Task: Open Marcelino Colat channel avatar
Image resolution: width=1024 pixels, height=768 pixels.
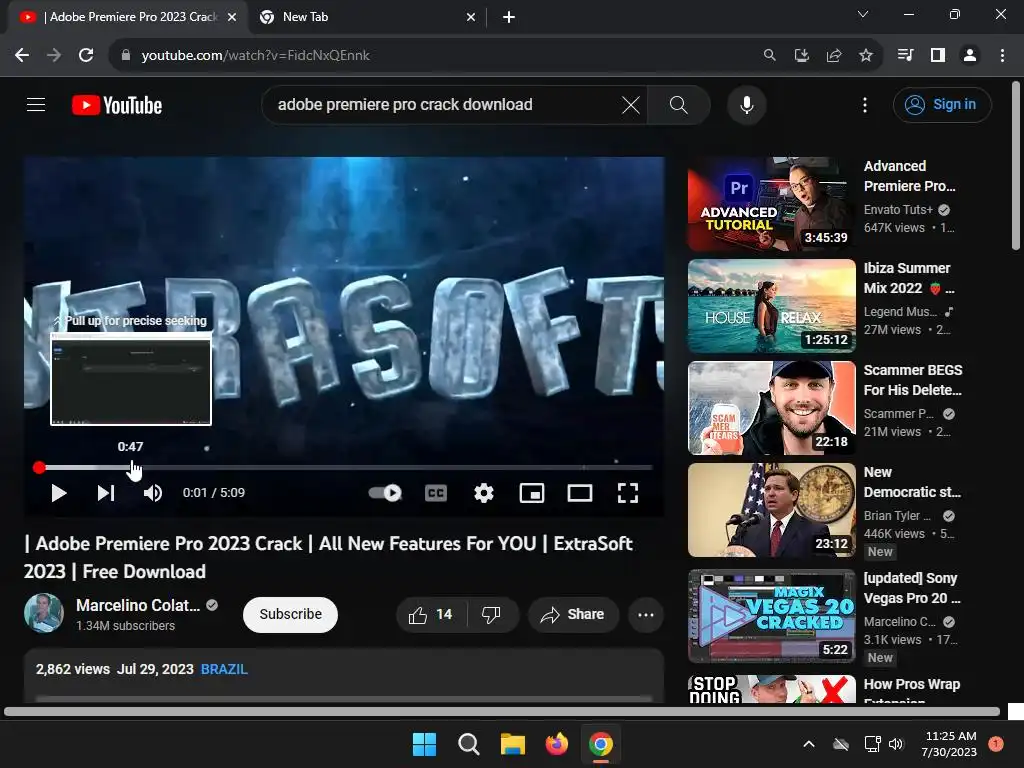Action: (44, 613)
